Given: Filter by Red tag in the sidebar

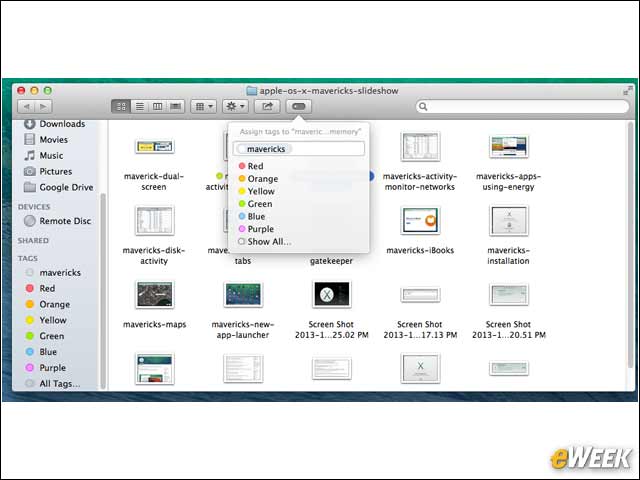Looking at the screenshot, I should (x=40, y=288).
